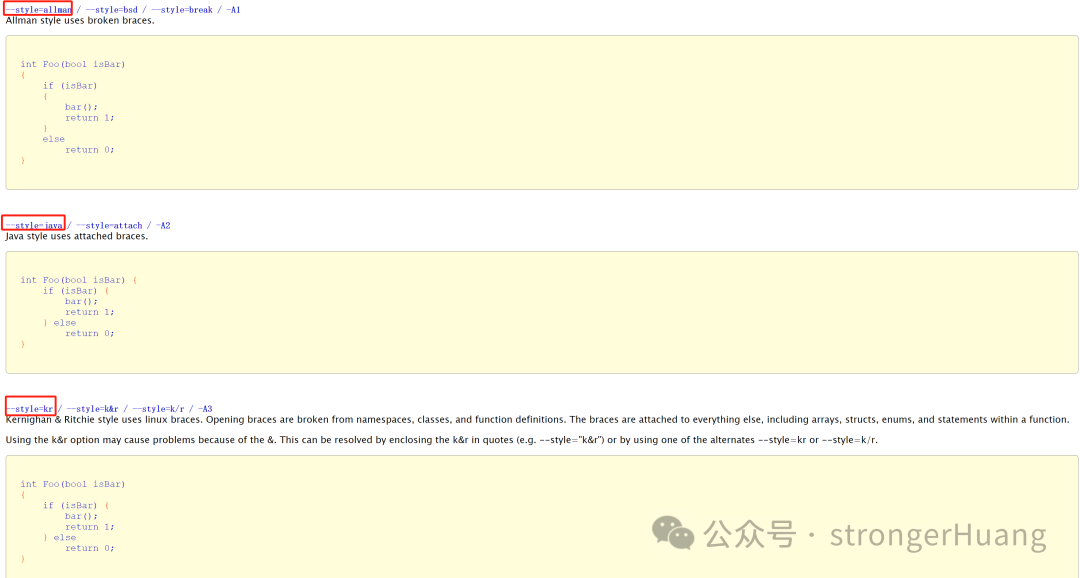This screenshot has height=578, width=1080.
Task: Click the --style=java option heading
Action: point(34,225)
